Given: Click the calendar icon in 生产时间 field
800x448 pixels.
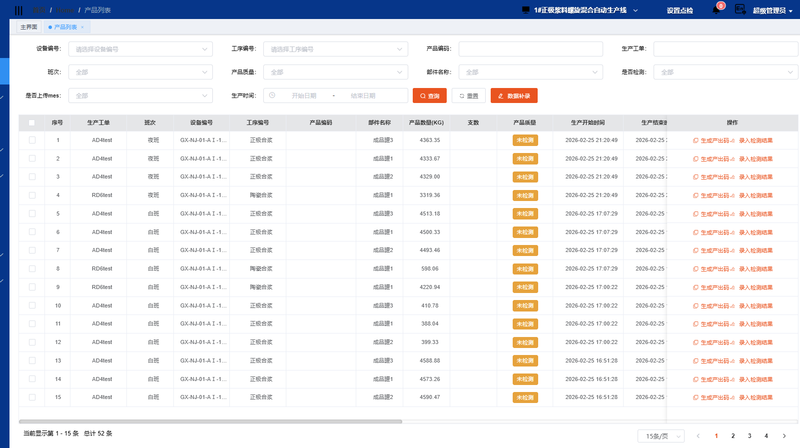Looking at the screenshot, I should pyautogui.click(x=271, y=96).
